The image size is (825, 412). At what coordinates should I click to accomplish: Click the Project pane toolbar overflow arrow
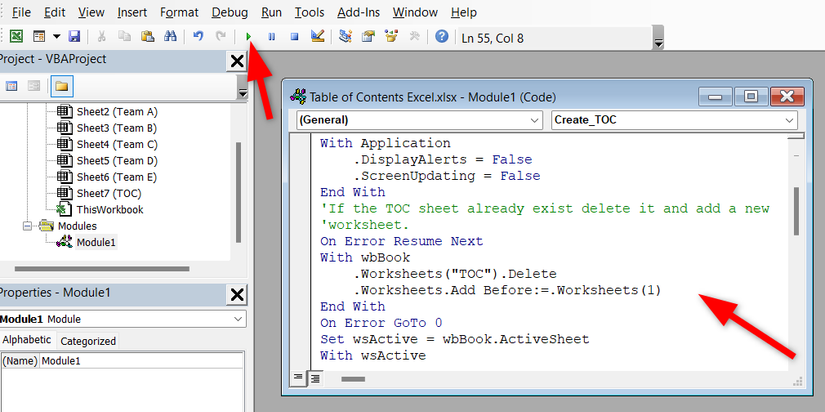click(x=242, y=87)
